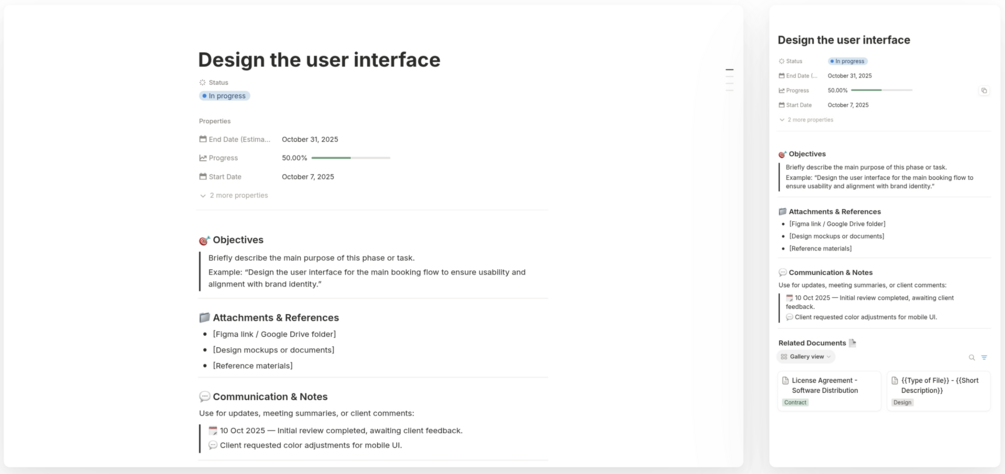Click the page icon beside Related Documents heading
Image resolution: width=1005 pixels, height=474 pixels.
point(852,343)
